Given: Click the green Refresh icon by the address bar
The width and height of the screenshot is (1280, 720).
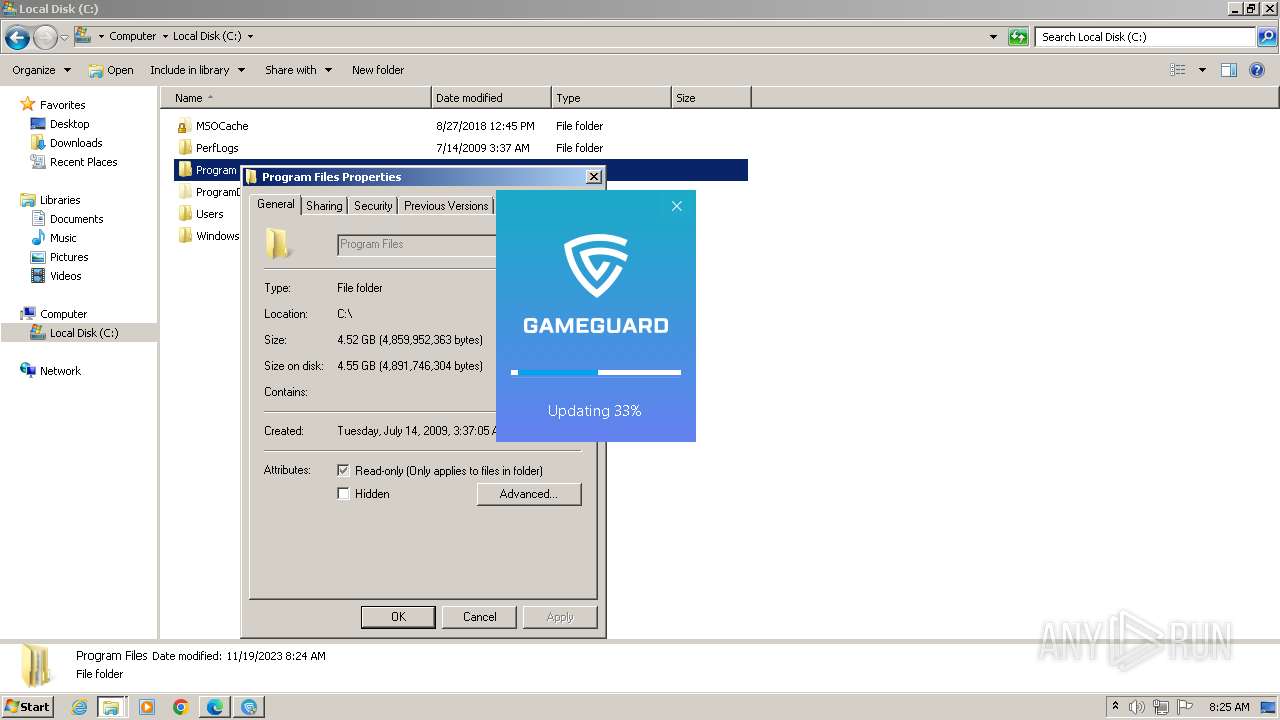Looking at the screenshot, I should [1018, 37].
